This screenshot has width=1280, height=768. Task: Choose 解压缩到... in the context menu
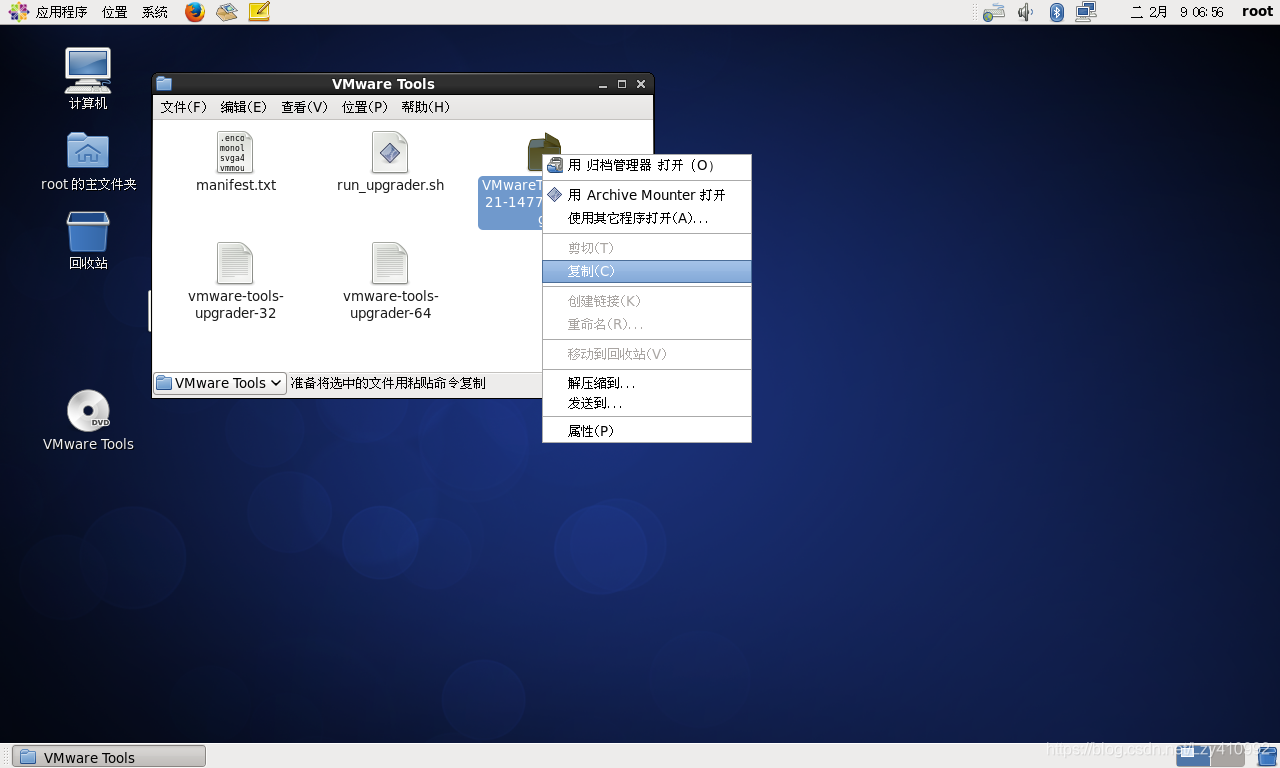[x=647, y=383]
